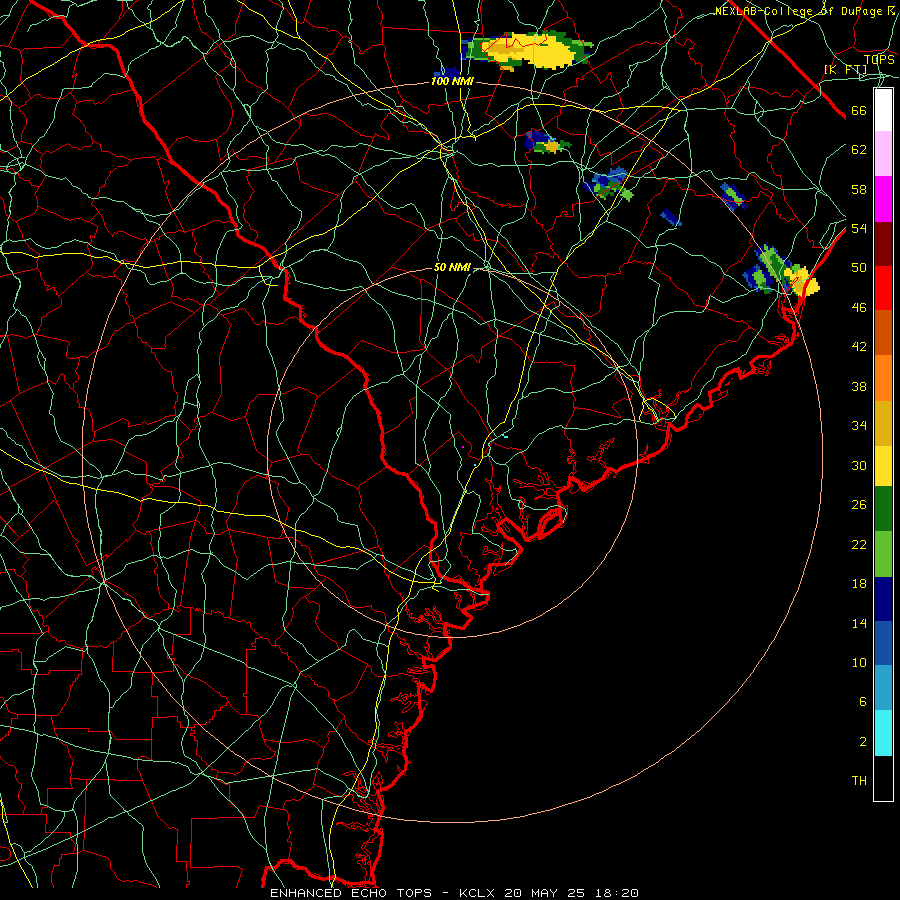Click the 66 legend value
The height and width of the screenshot is (900, 900).
click(859, 111)
